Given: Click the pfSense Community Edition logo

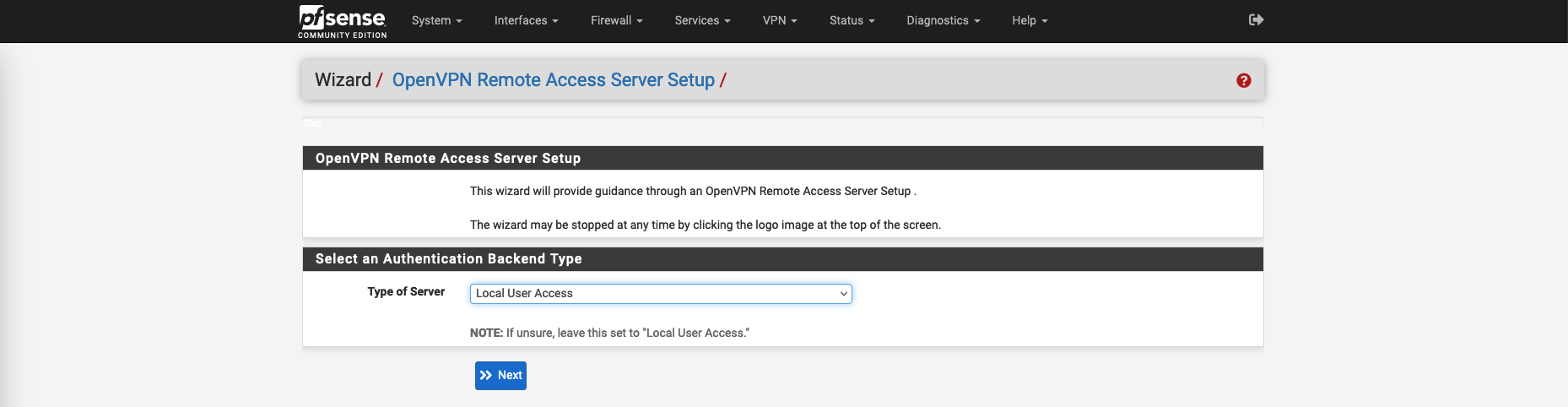Looking at the screenshot, I should (342, 21).
